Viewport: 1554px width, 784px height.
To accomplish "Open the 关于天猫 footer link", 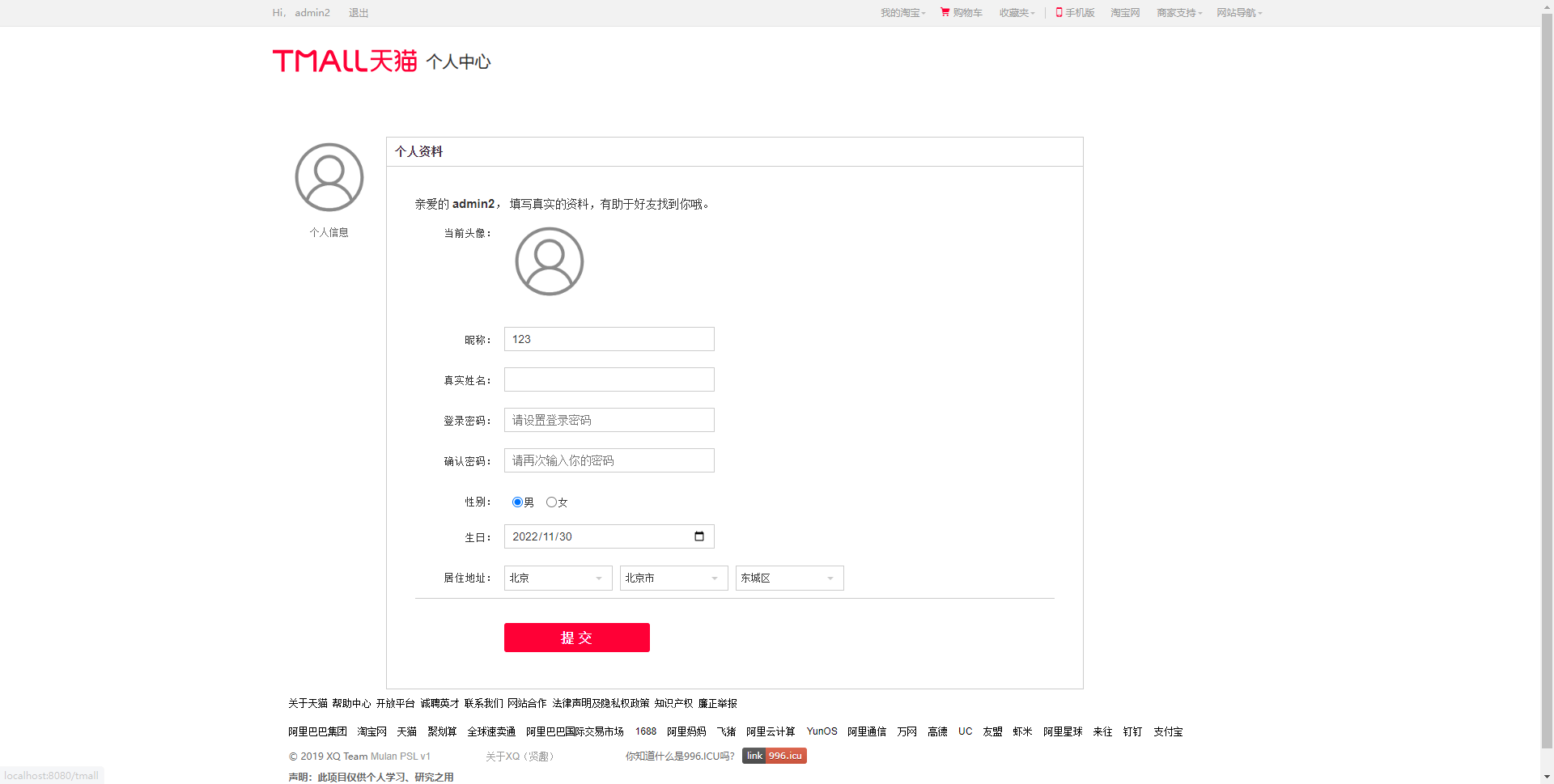I will click(x=308, y=704).
